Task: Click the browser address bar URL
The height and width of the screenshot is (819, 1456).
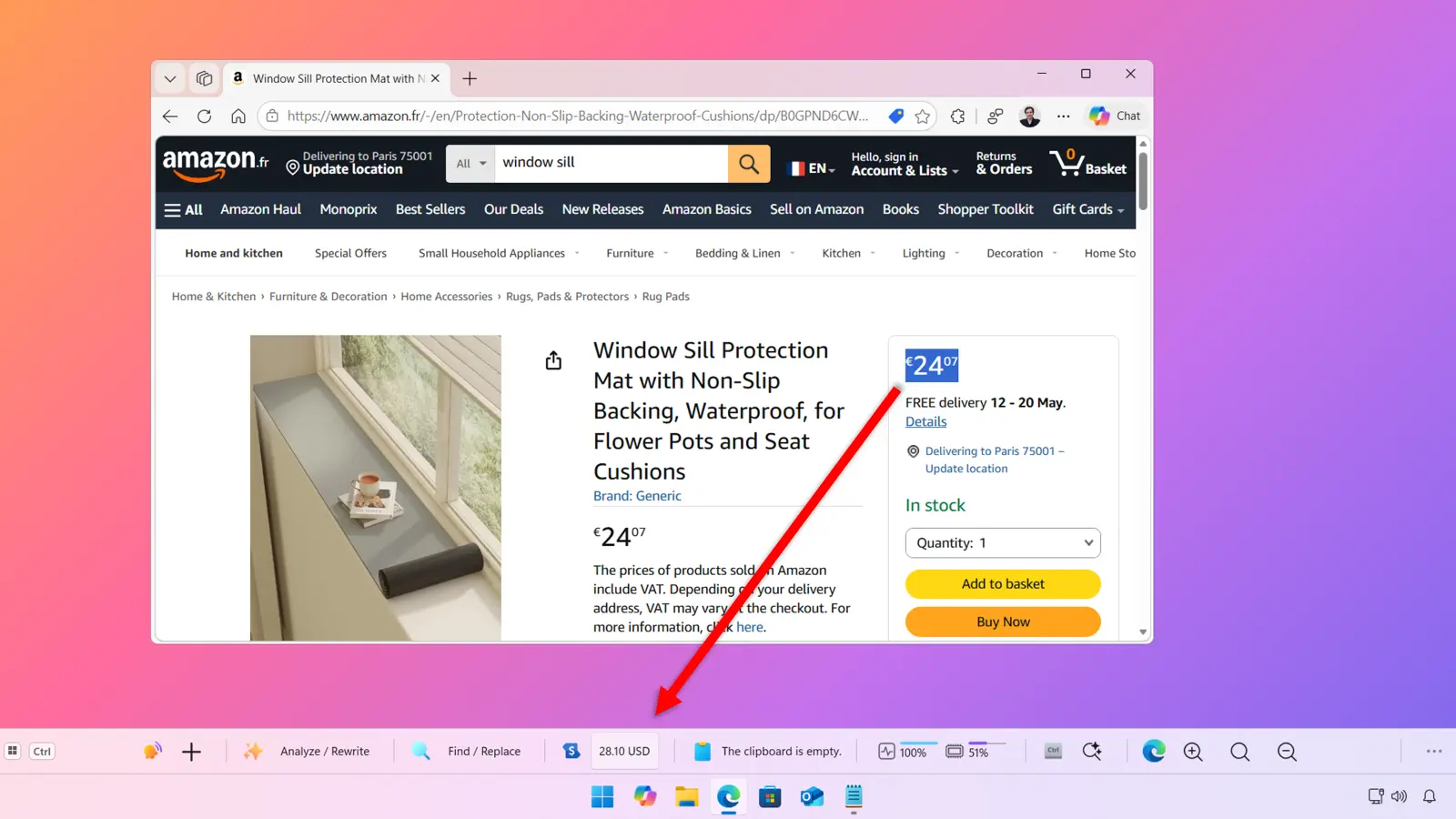Action: click(x=578, y=116)
